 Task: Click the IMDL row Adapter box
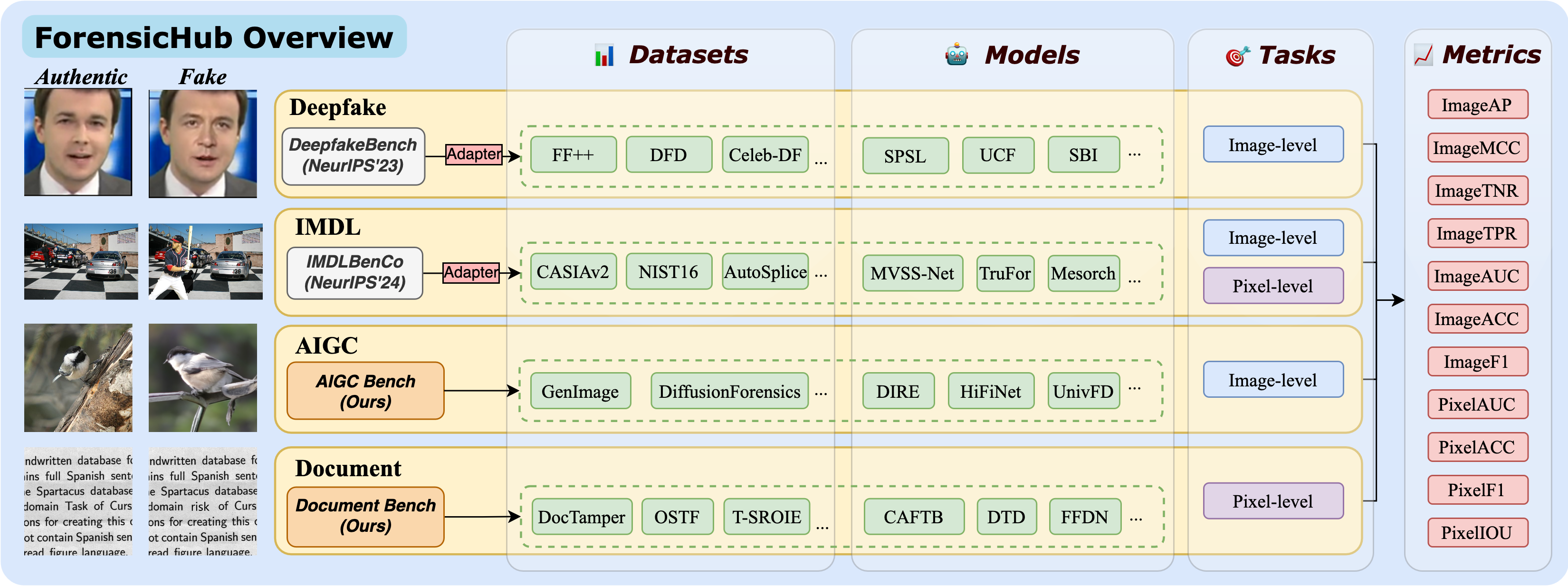471,272
